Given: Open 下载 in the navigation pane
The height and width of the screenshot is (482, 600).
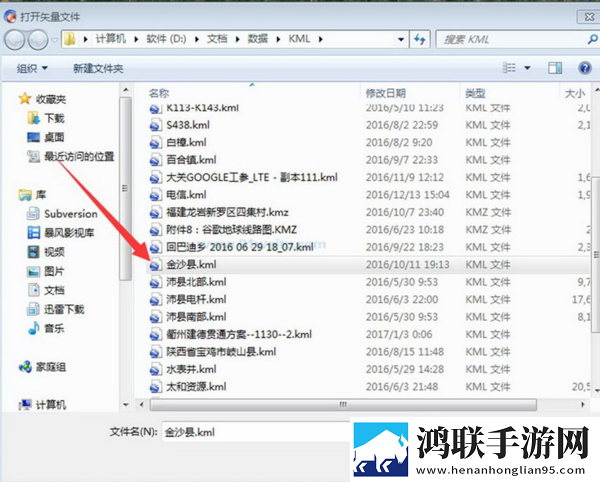Looking at the screenshot, I should tap(46, 118).
